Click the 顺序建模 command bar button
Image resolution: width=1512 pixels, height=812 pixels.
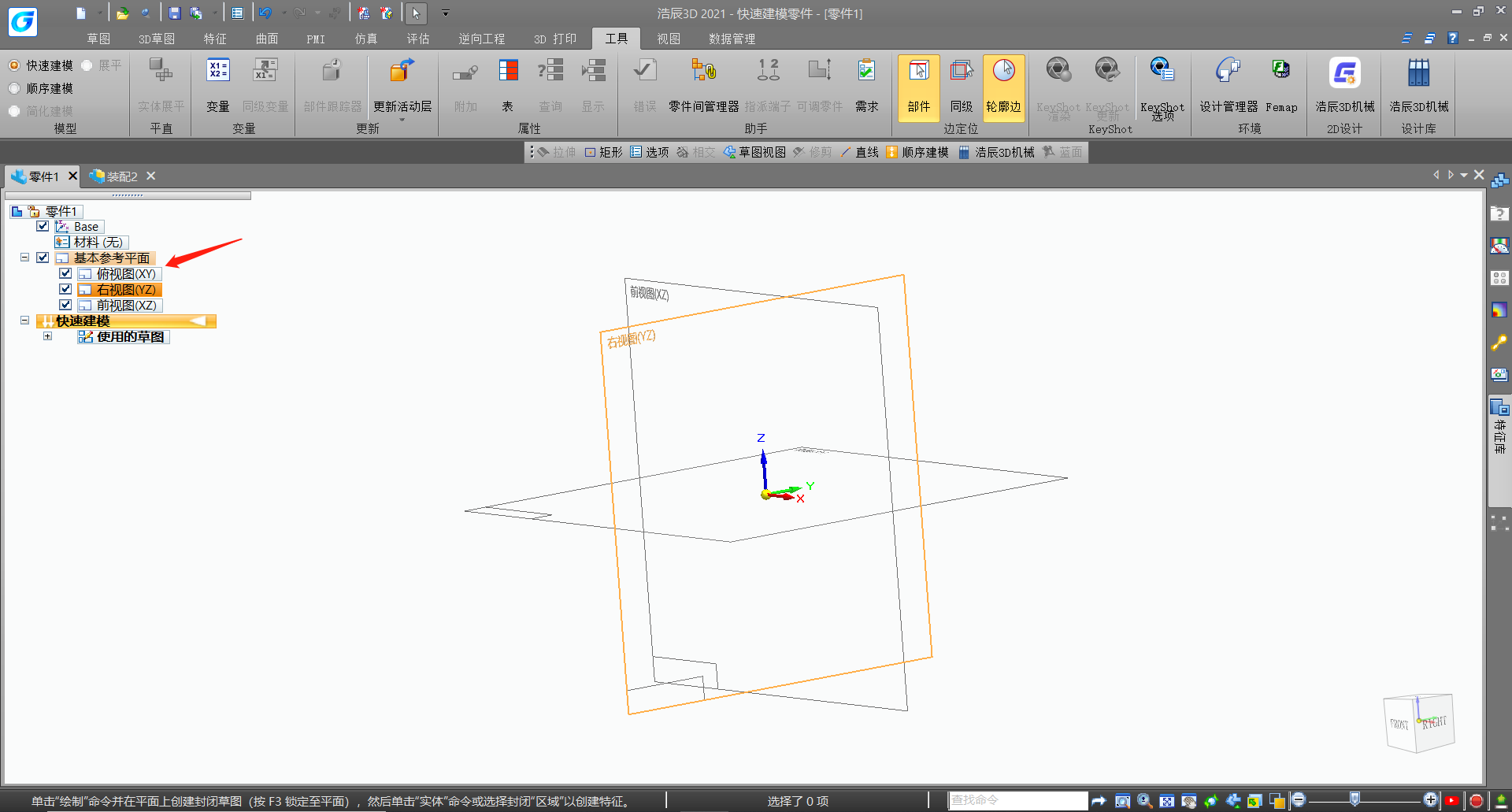[x=917, y=152]
